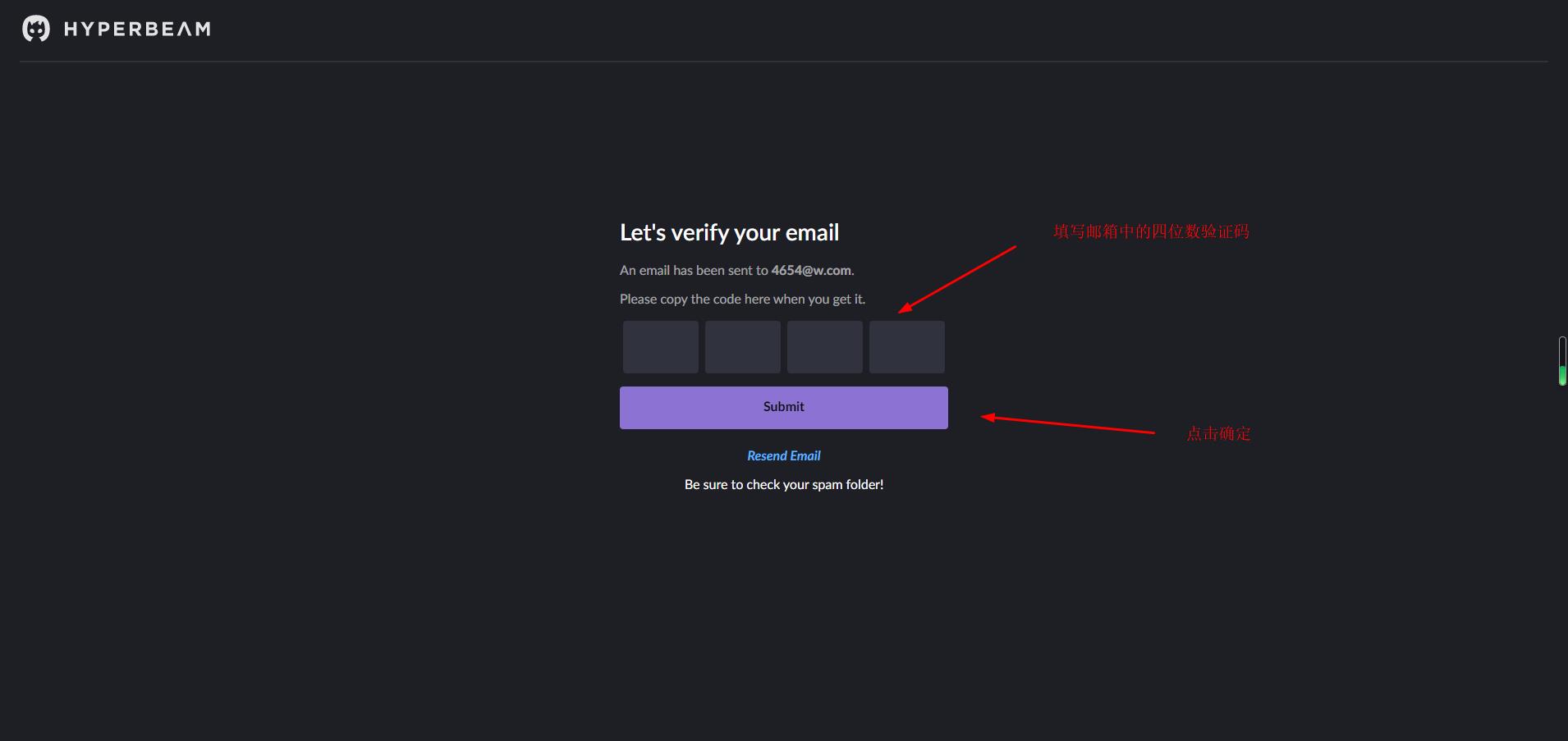Screen dimensions: 1568x741
Task: Click the bold email address 4654@w.com
Action: (x=811, y=270)
